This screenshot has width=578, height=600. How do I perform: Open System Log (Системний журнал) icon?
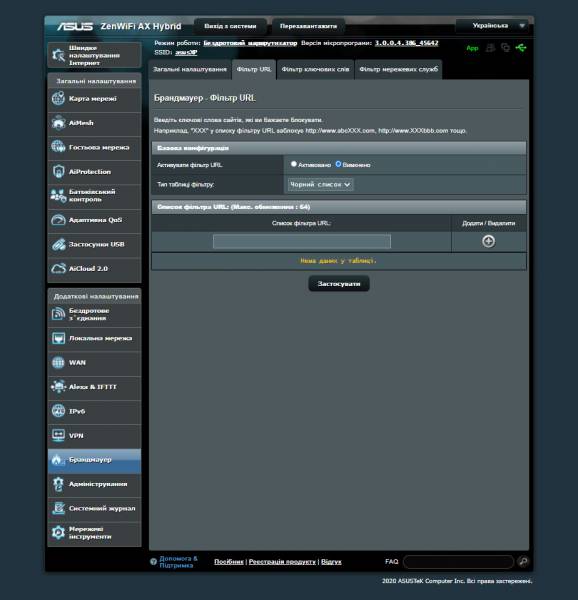pyautogui.click(x=58, y=508)
